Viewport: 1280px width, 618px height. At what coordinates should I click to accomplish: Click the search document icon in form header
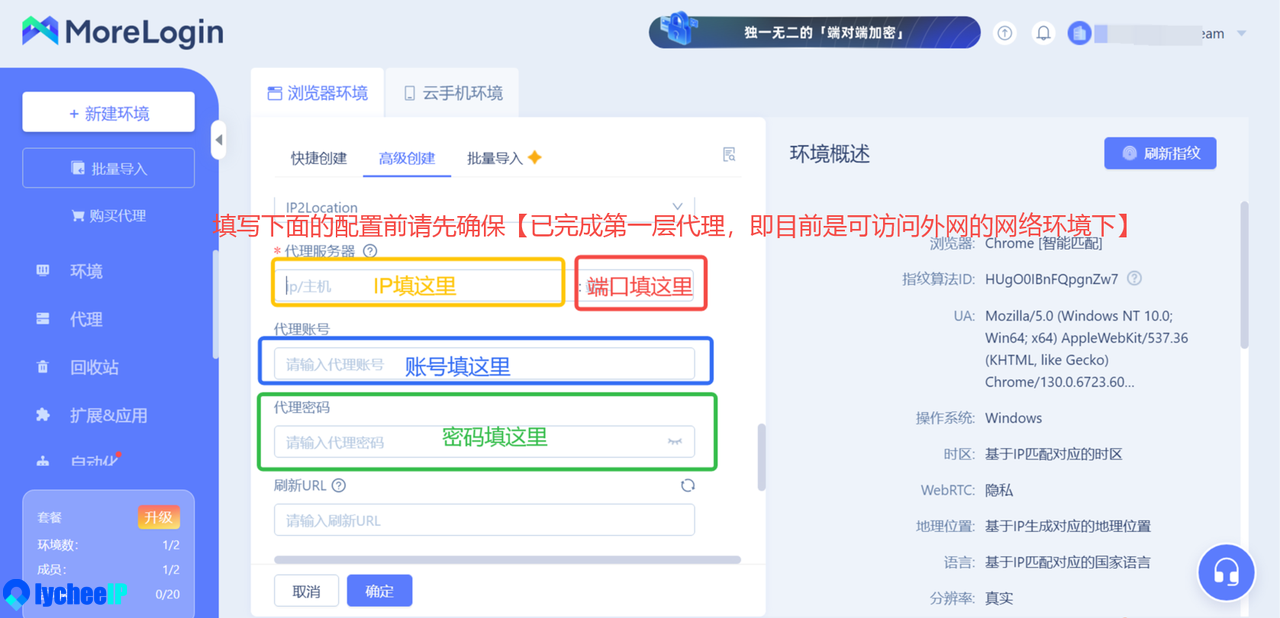click(x=729, y=154)
